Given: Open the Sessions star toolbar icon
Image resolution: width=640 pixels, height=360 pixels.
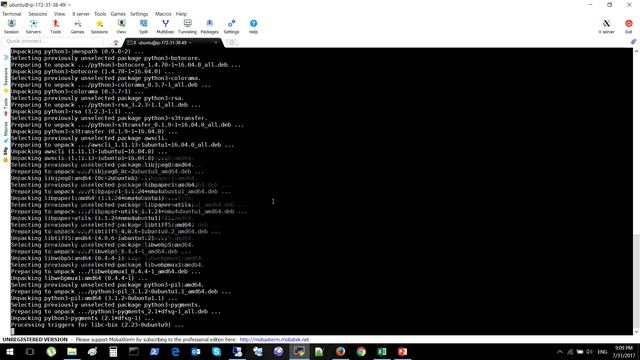Looking at the screenshot, I should pos(99,26).
